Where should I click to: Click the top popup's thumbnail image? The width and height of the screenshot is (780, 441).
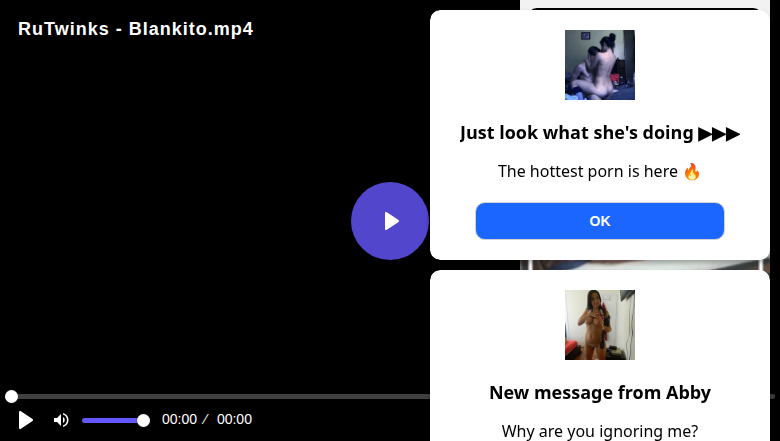600,65
